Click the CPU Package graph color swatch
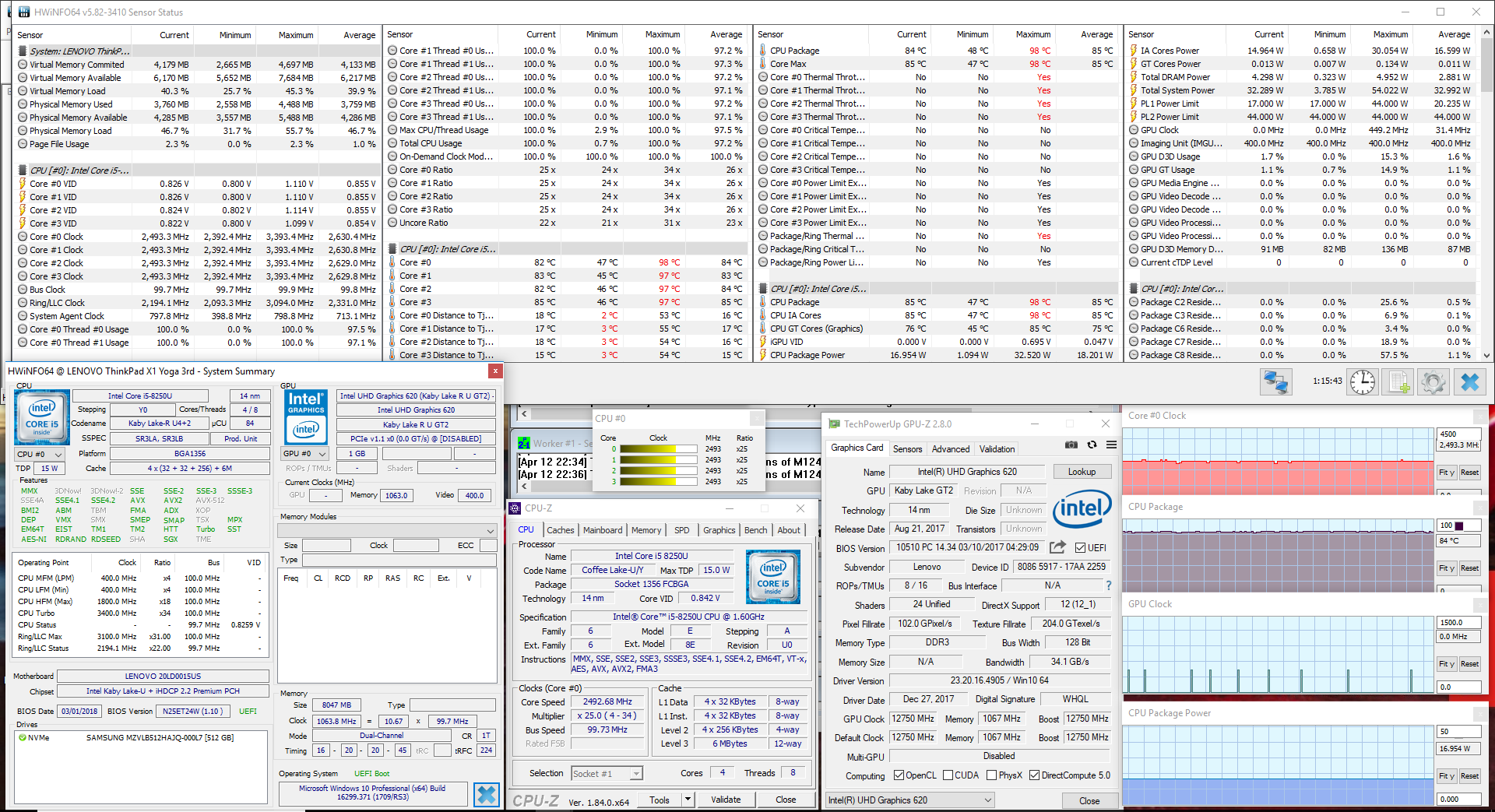The height and width of the screenshot is (812, 1495). click(1459, 526)
